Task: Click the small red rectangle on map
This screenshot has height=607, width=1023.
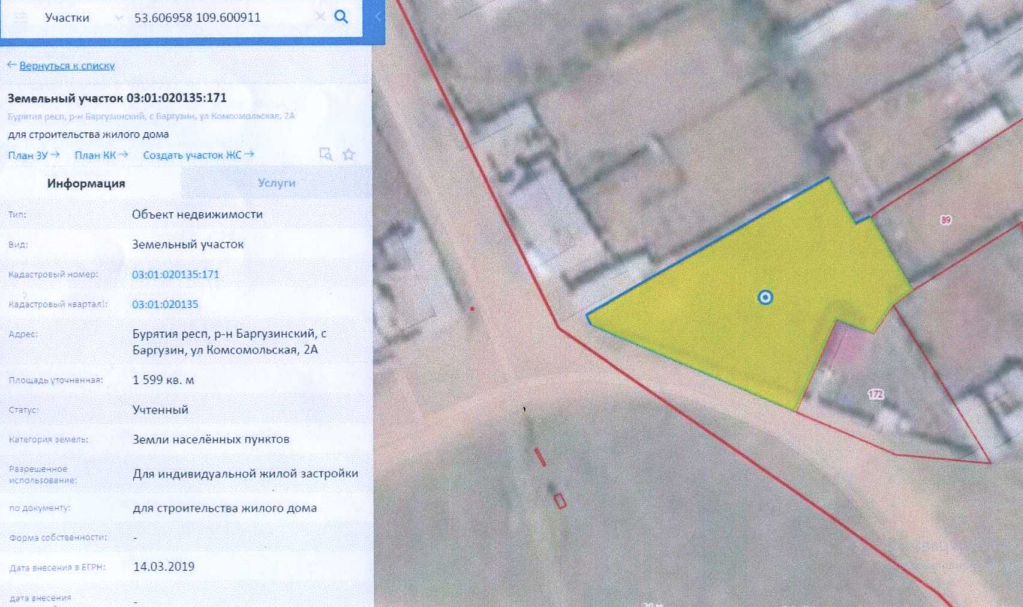Action: pyautogui.click(x=560, y=500)
